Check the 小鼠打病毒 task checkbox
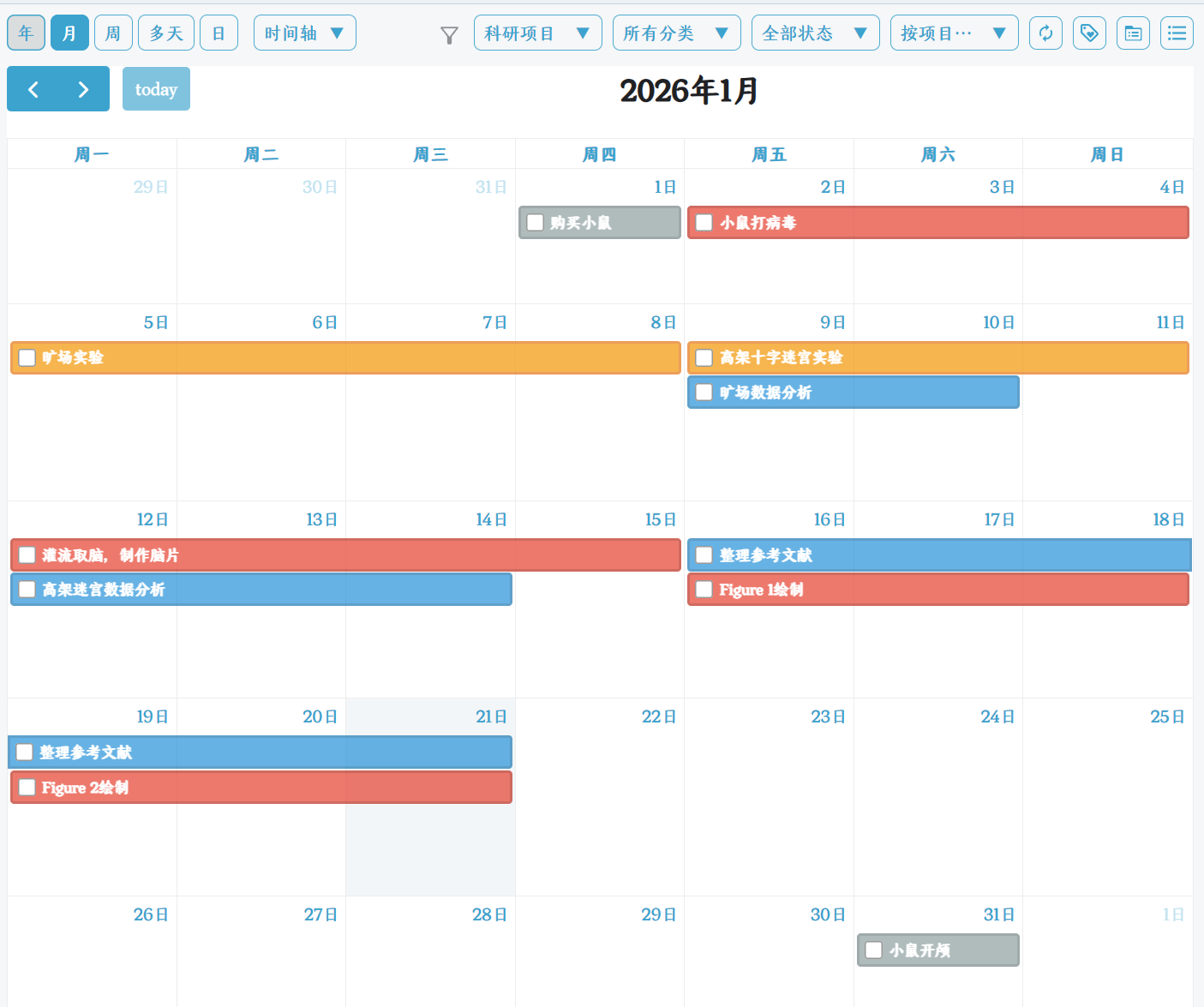This screenshot has height=1007, width=1204. pyautogui.click(x=704, y=223)
